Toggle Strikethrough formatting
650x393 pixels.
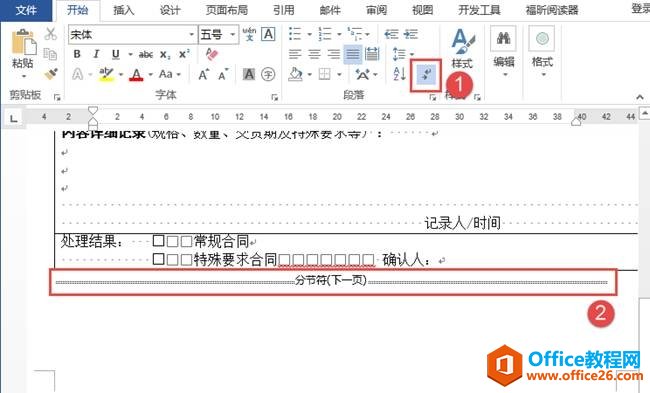tap(146, 54)
